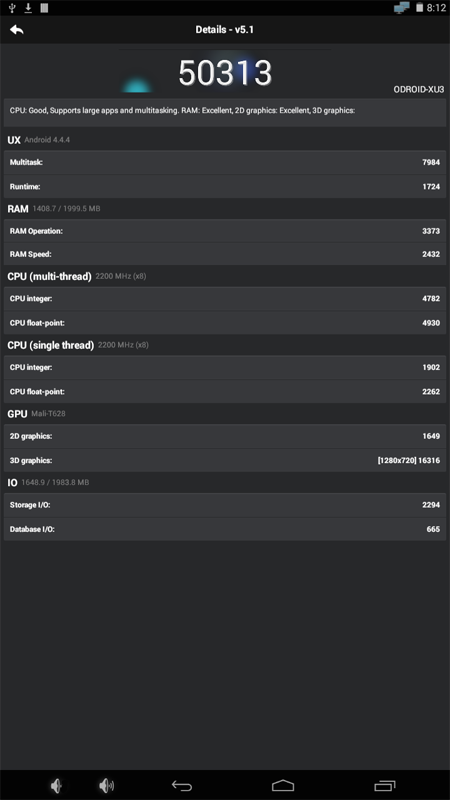
Task: Tap the battery icon in status bar
Action: (419, 8)
